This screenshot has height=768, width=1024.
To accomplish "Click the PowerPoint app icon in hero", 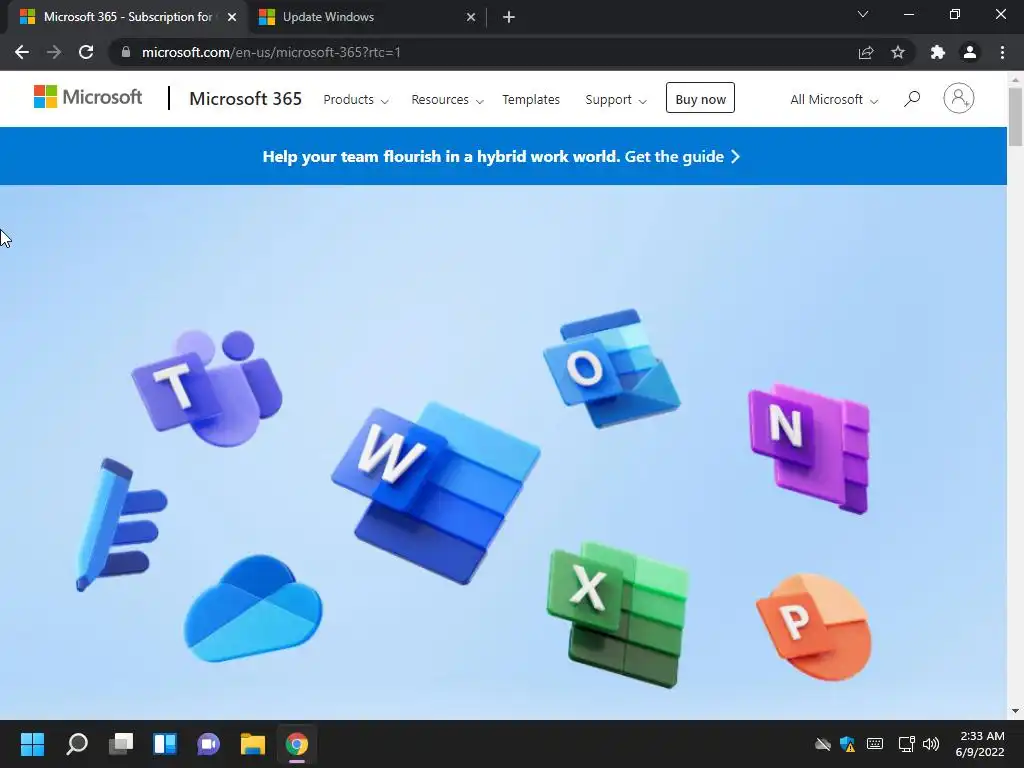I will pos(814,627).
